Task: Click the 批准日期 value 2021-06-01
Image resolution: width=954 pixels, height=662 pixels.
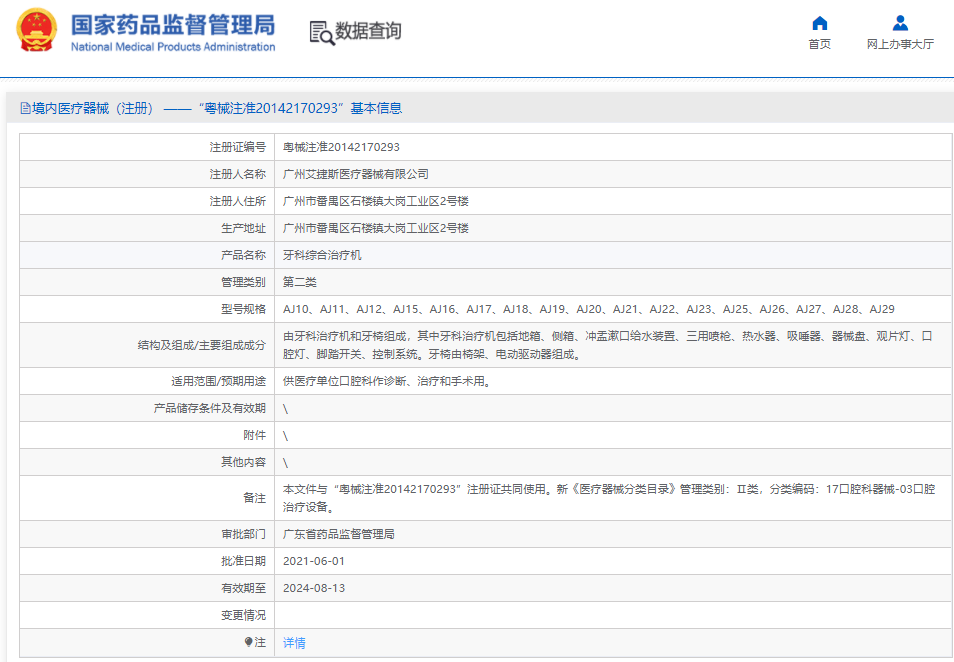Action: [314, 561]
